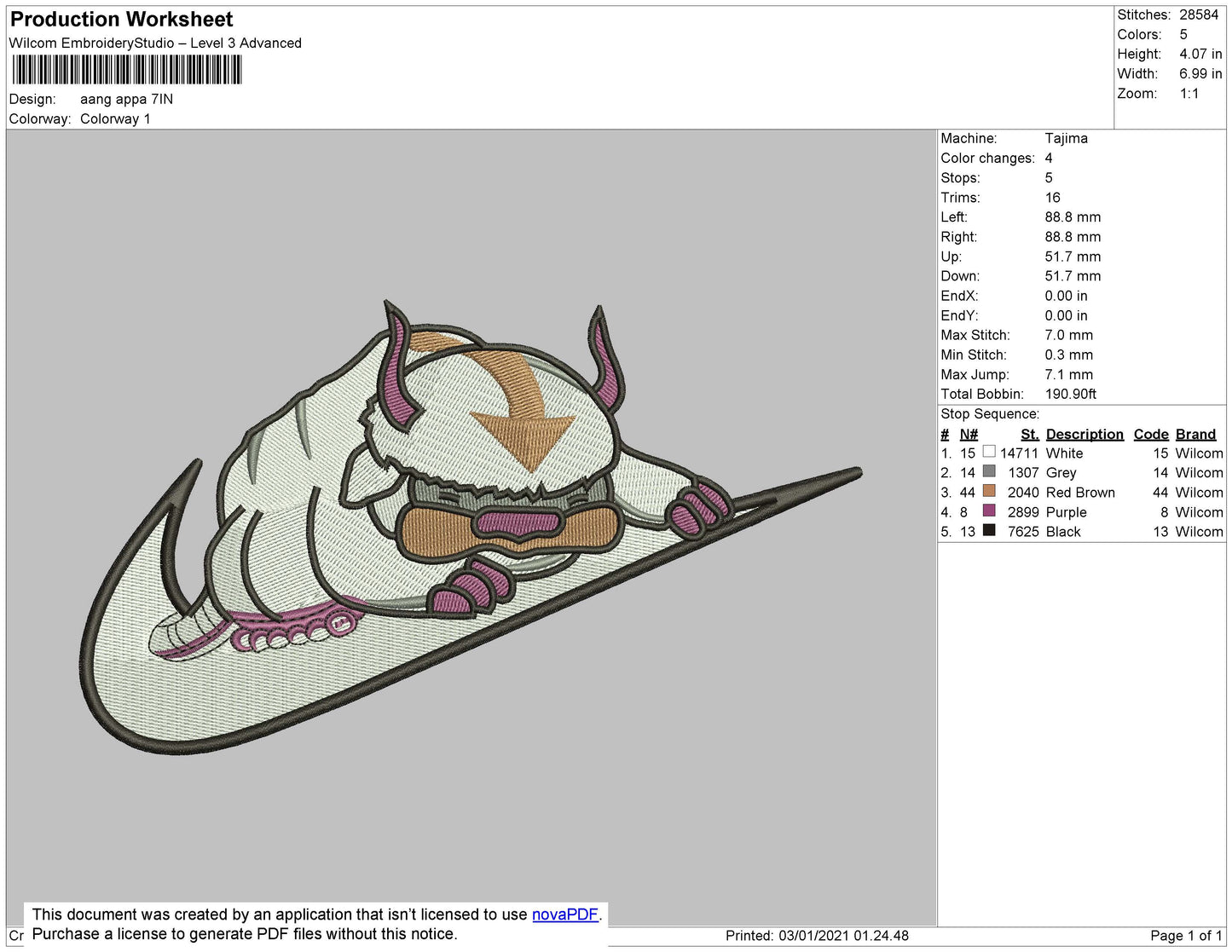Pick the Purple thread color swatch
Image resolution: width=1232 pixels, height=952 pixels.
click(x=989, y=511)
